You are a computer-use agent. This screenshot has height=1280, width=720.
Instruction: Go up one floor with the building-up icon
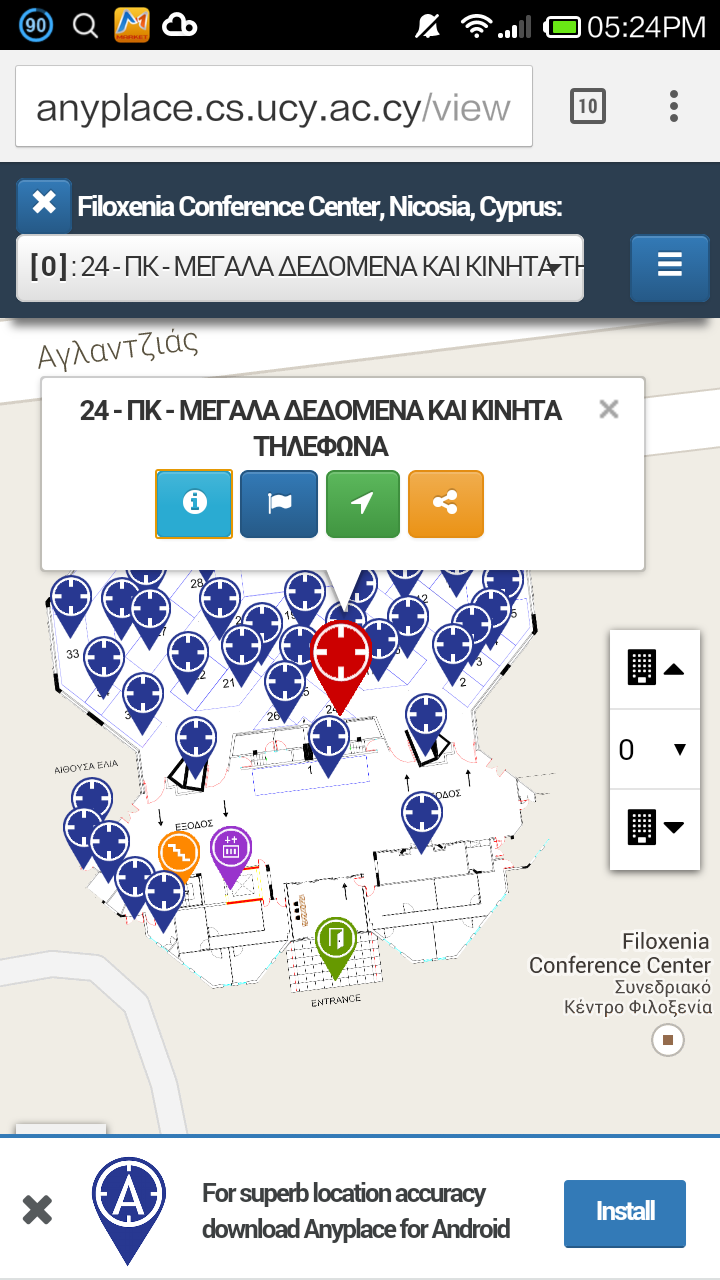[x=655, y=667]
